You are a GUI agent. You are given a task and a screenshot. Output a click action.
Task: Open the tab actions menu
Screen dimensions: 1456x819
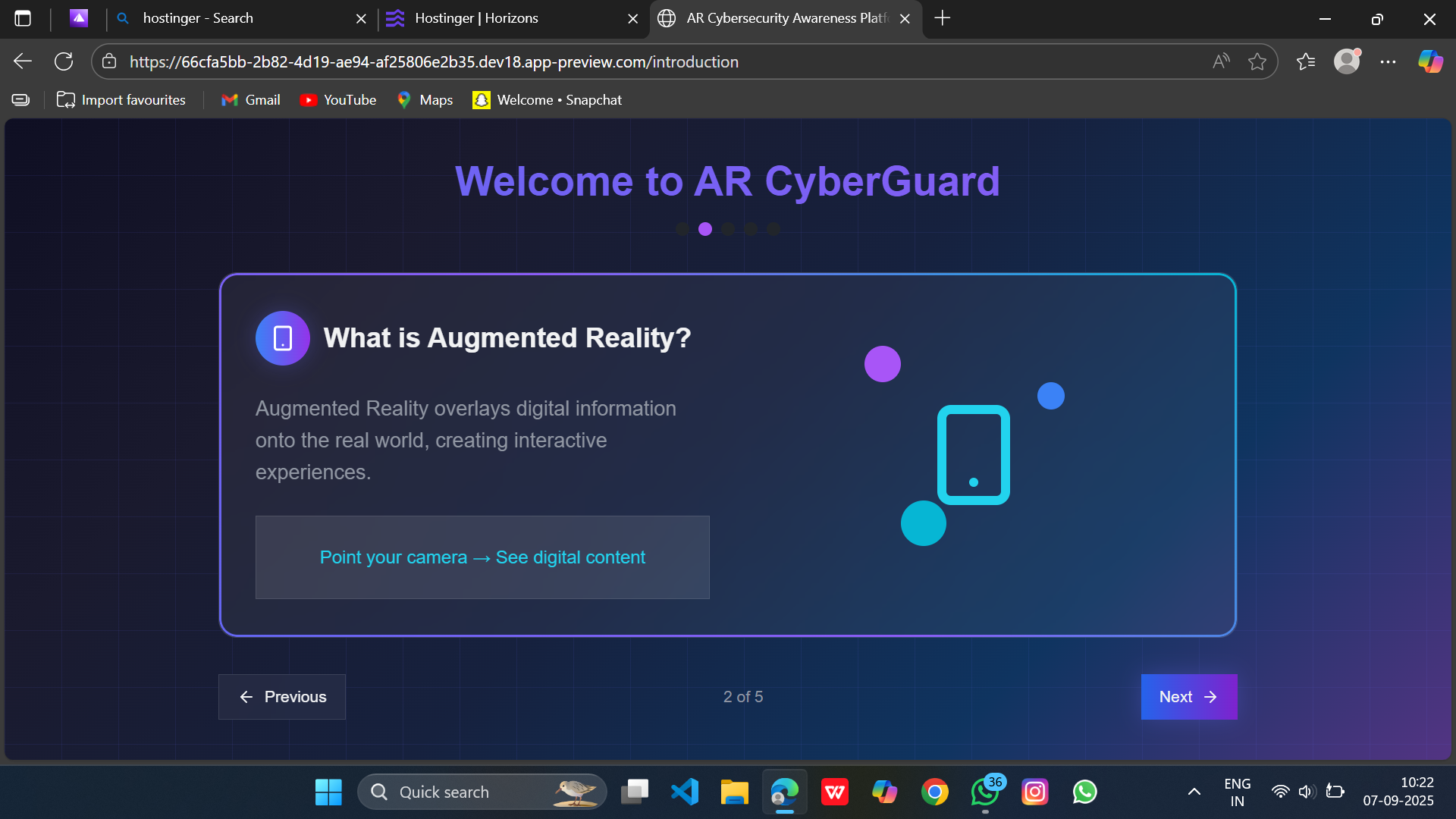pos(23,18)
